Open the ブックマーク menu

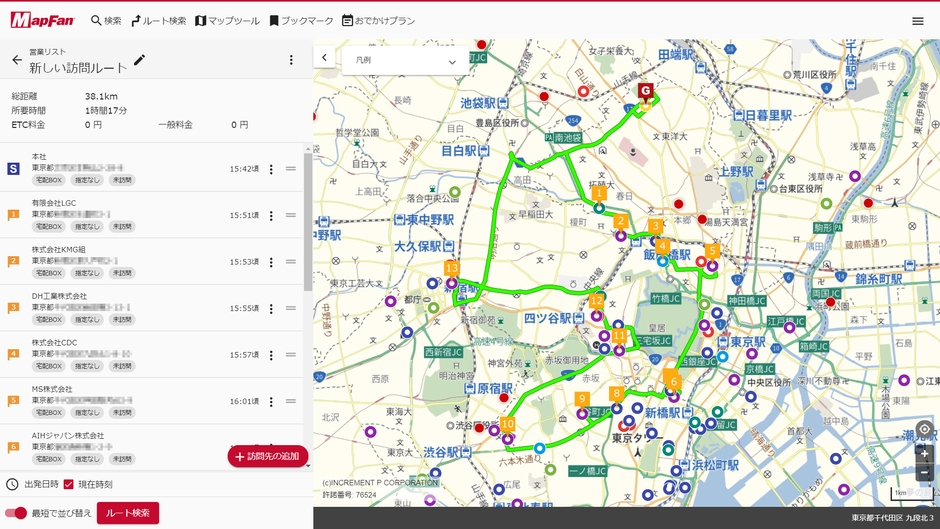pos(301,20)
